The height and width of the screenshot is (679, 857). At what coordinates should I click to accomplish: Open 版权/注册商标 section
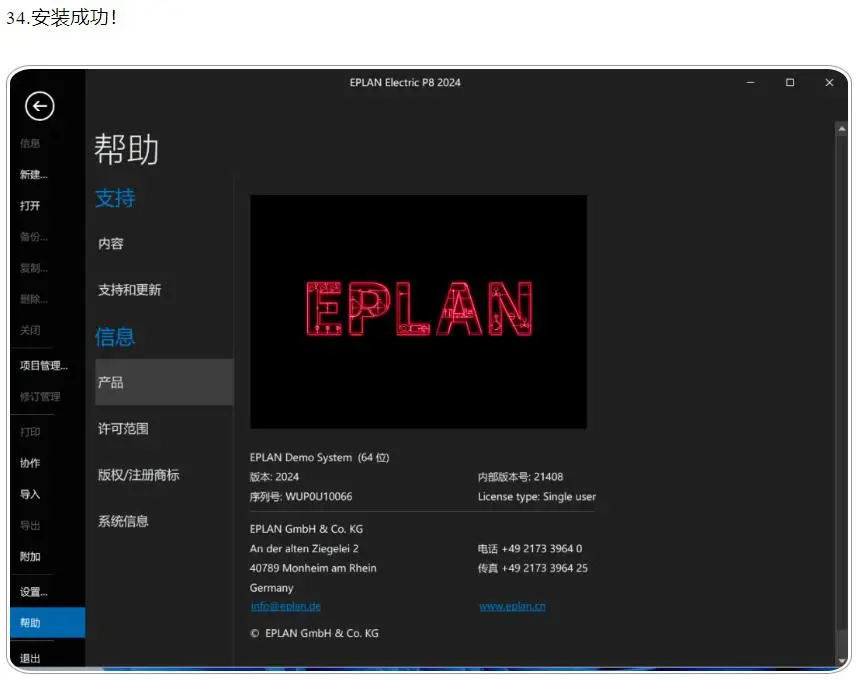click(138, 475)
